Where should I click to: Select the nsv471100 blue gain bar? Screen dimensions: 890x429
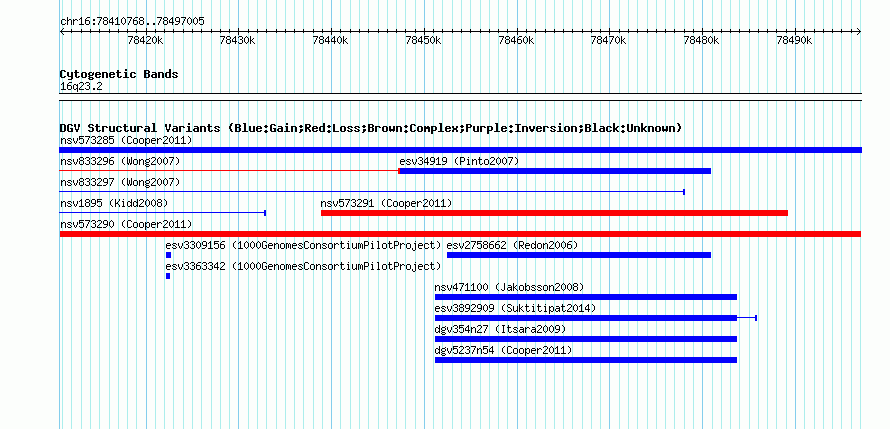point(586,297)
